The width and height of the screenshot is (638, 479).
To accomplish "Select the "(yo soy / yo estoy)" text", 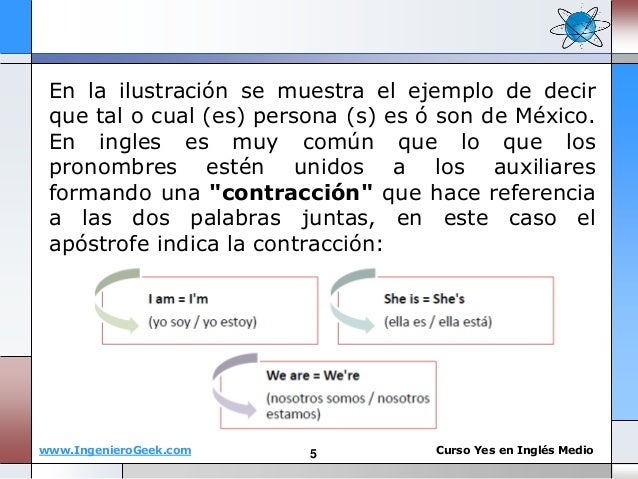I will pos(203,322).
